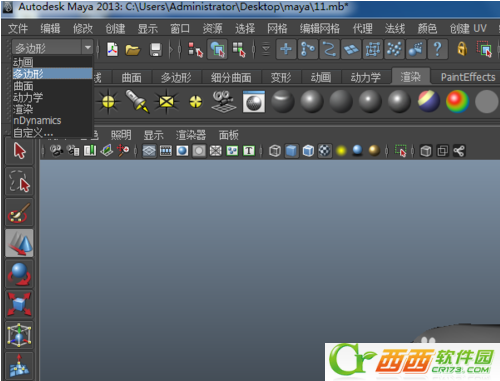Choose the Lasso select tool
This screenshot has height=381, width=500.
[19, 182]
